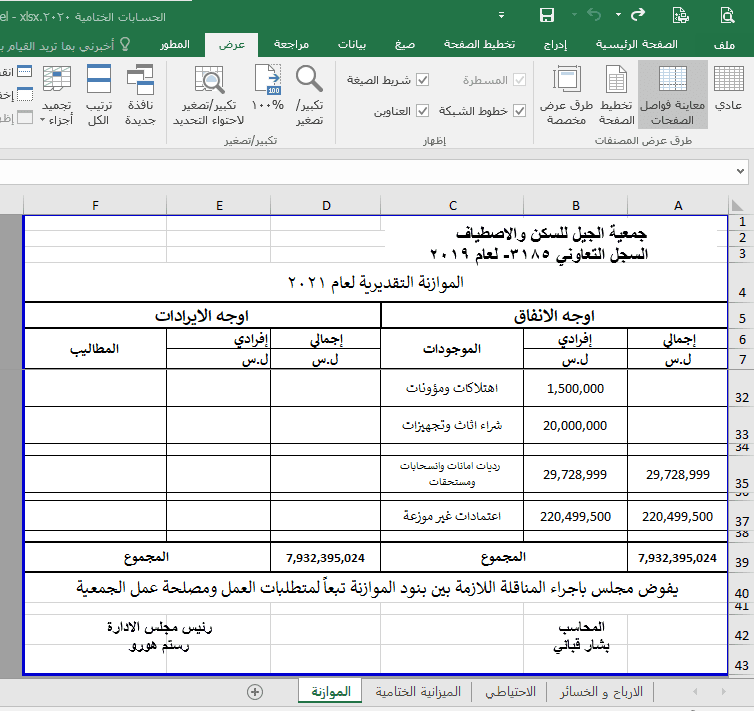The image size is (754, 711).
Task: Click المحاسب signature cell
Action: pyautogui.click(x=581, y=626)
